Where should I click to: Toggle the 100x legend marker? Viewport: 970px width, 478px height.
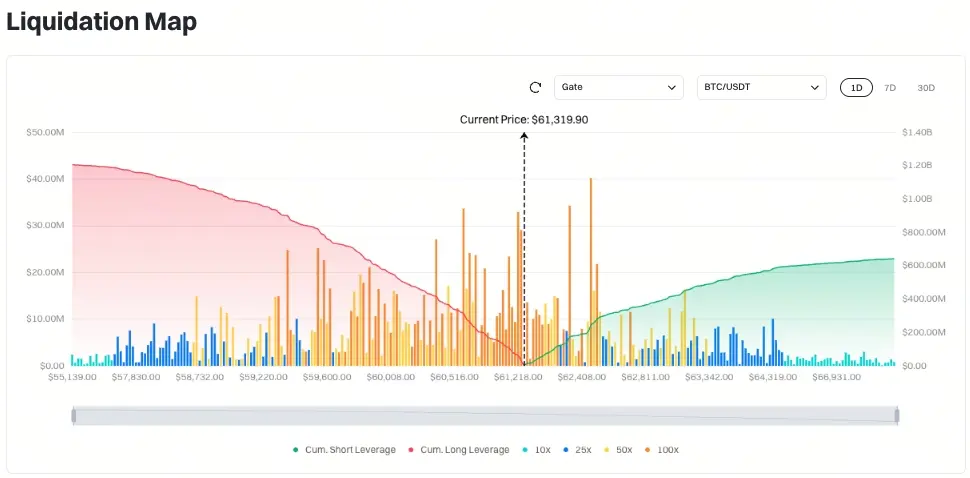point(649,450)
